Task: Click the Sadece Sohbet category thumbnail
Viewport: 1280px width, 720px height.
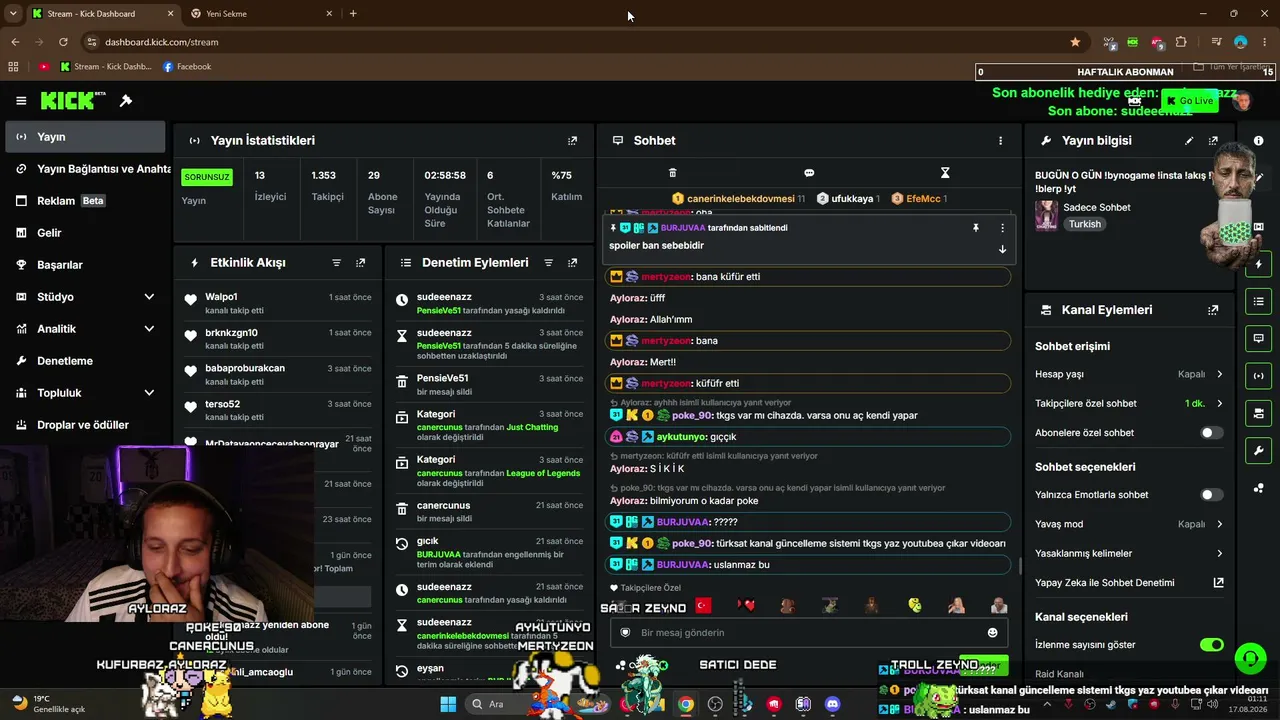Action: coord(1047,215)
